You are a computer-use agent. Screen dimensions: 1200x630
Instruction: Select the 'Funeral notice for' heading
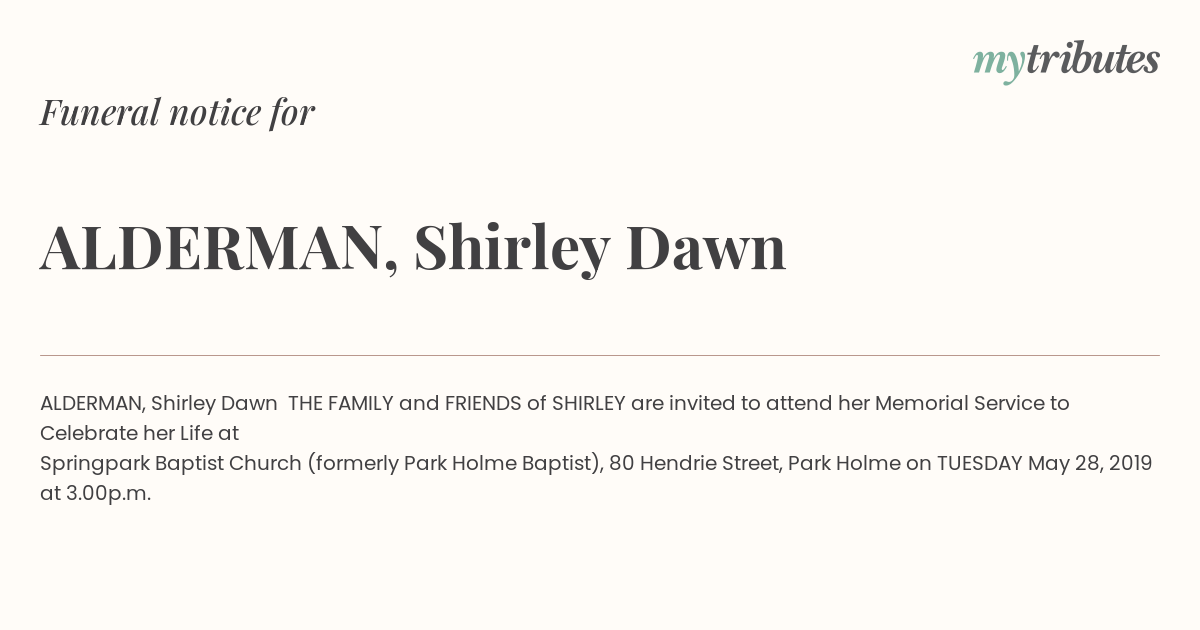tap(177, 113)
